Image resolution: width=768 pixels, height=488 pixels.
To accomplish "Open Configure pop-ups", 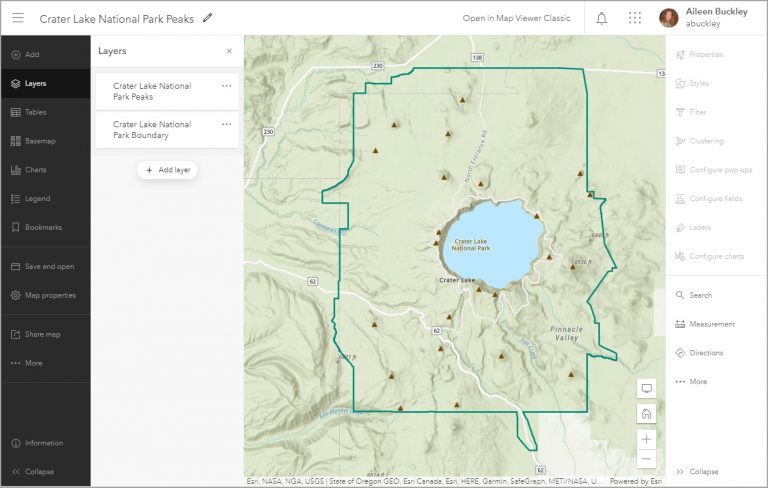I will [716, 170].
